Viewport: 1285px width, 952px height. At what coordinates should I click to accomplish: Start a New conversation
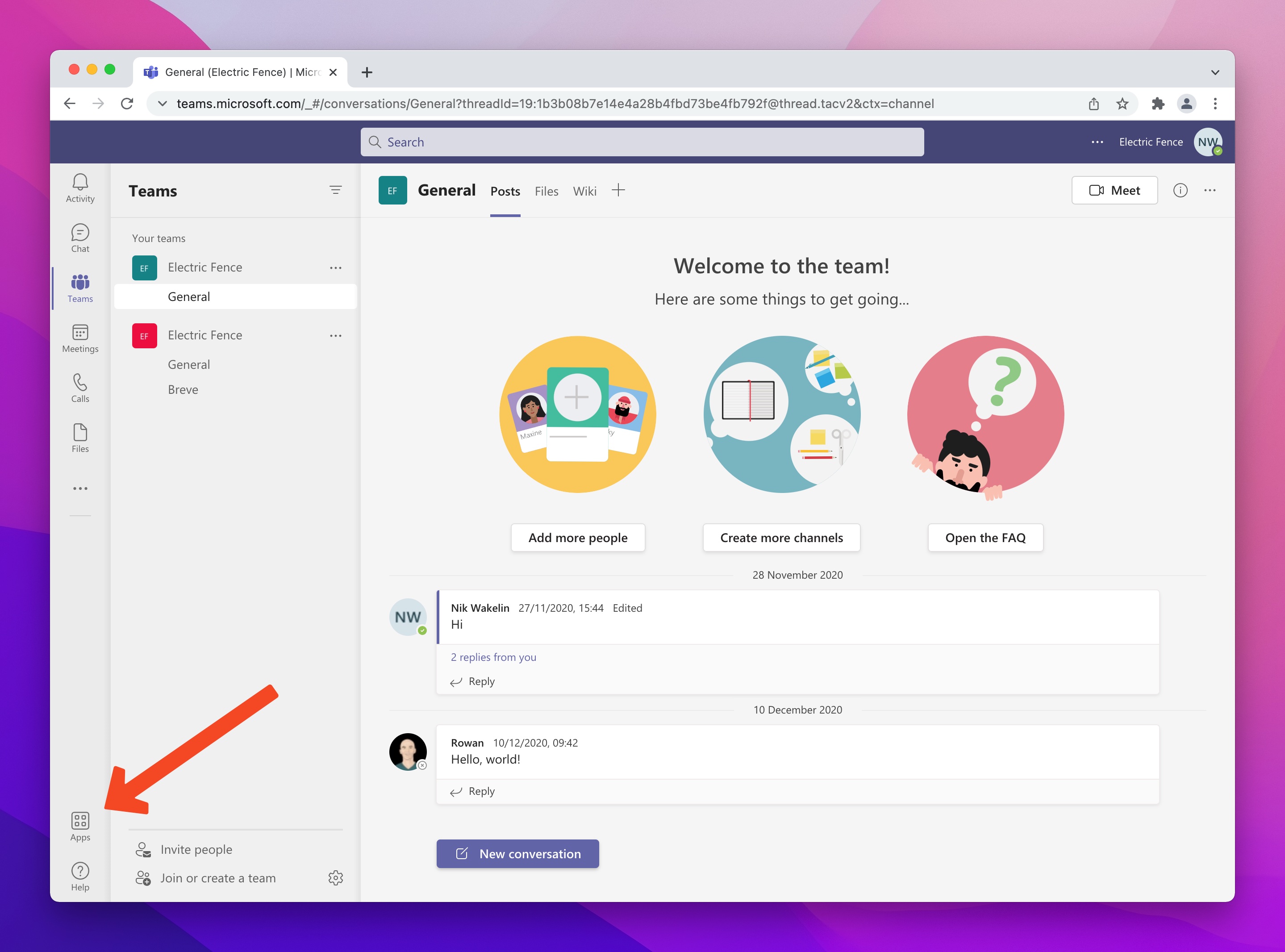[517, 853]
